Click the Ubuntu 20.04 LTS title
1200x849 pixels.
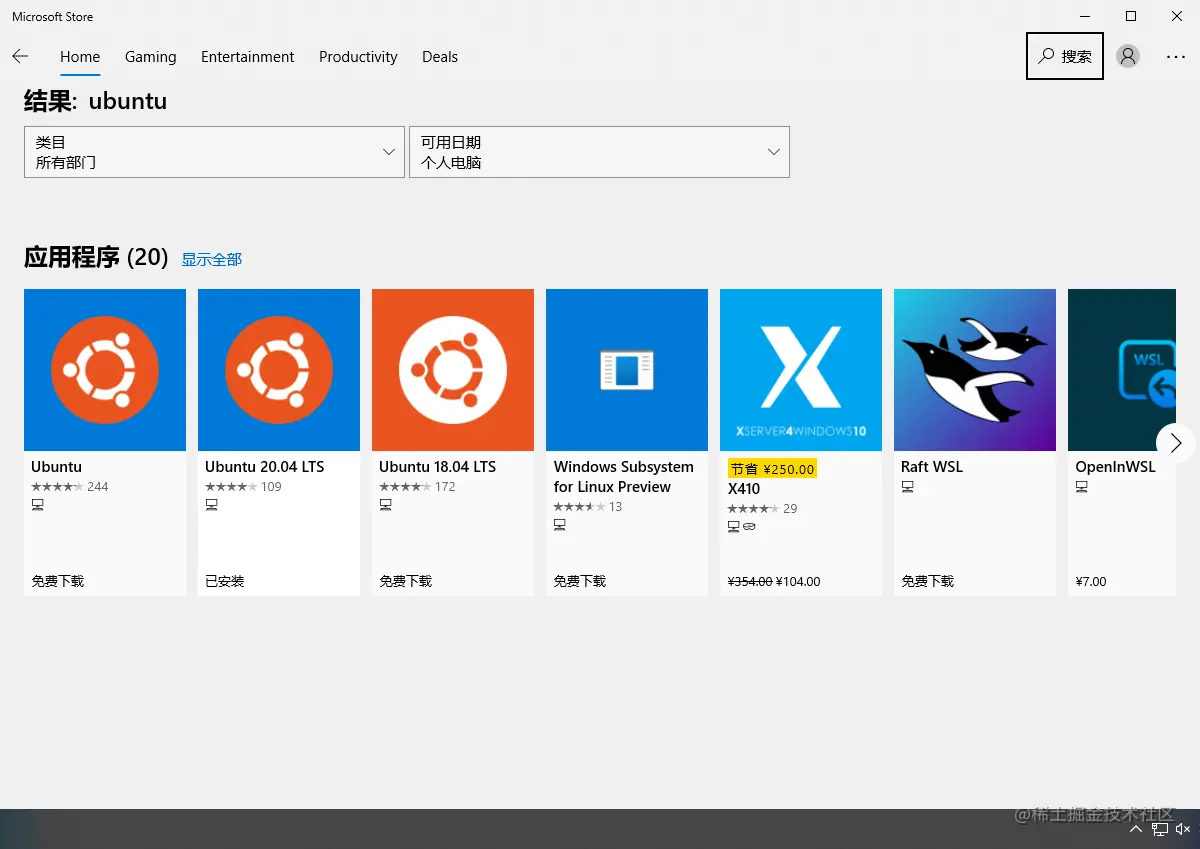pos(264,467)
